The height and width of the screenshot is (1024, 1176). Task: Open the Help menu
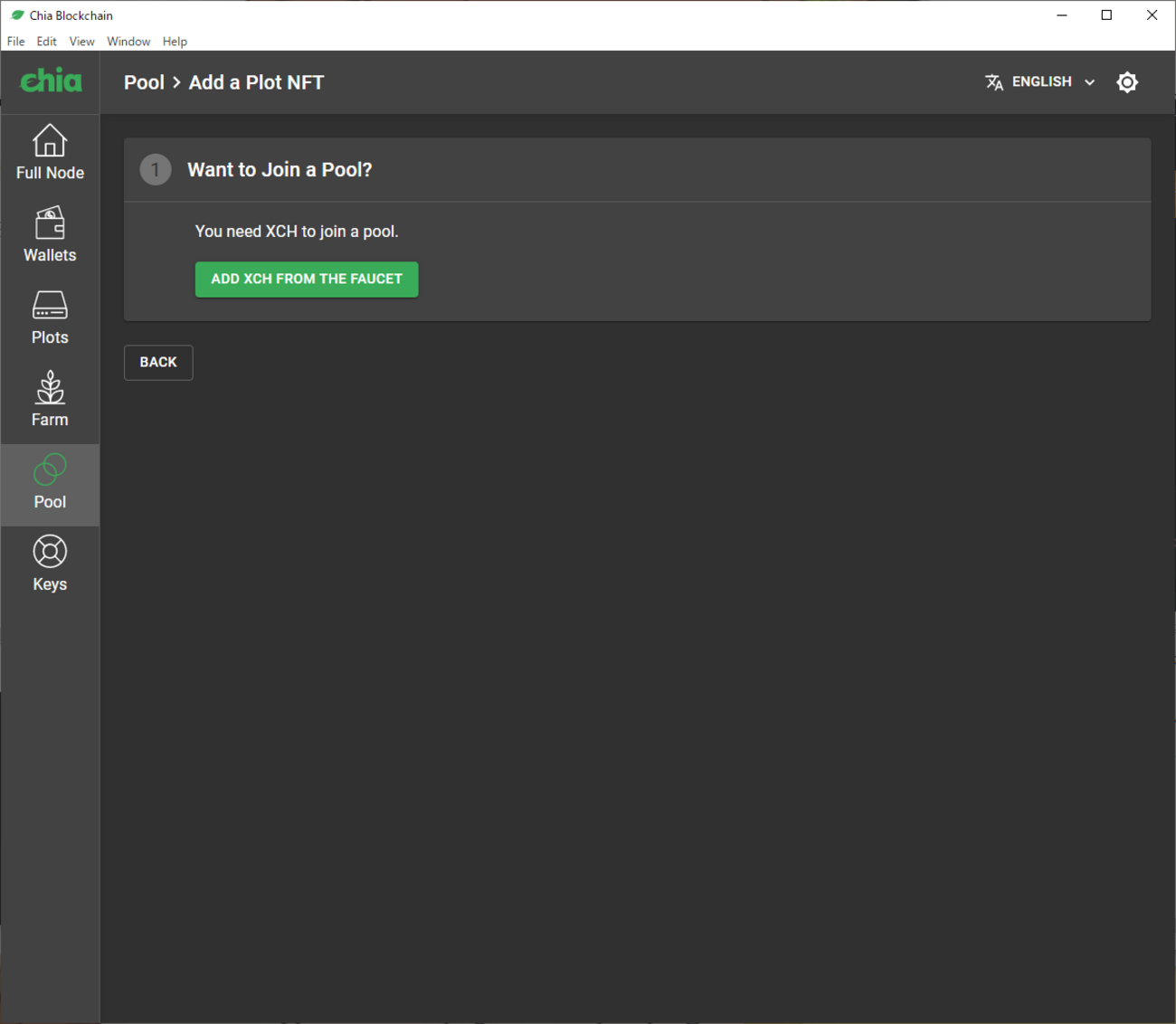(175, 42)
